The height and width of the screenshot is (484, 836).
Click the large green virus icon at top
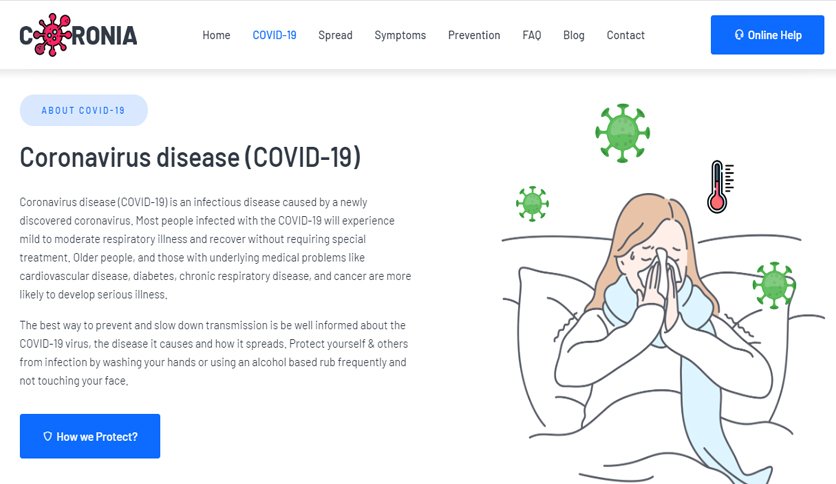coord(622,133)
